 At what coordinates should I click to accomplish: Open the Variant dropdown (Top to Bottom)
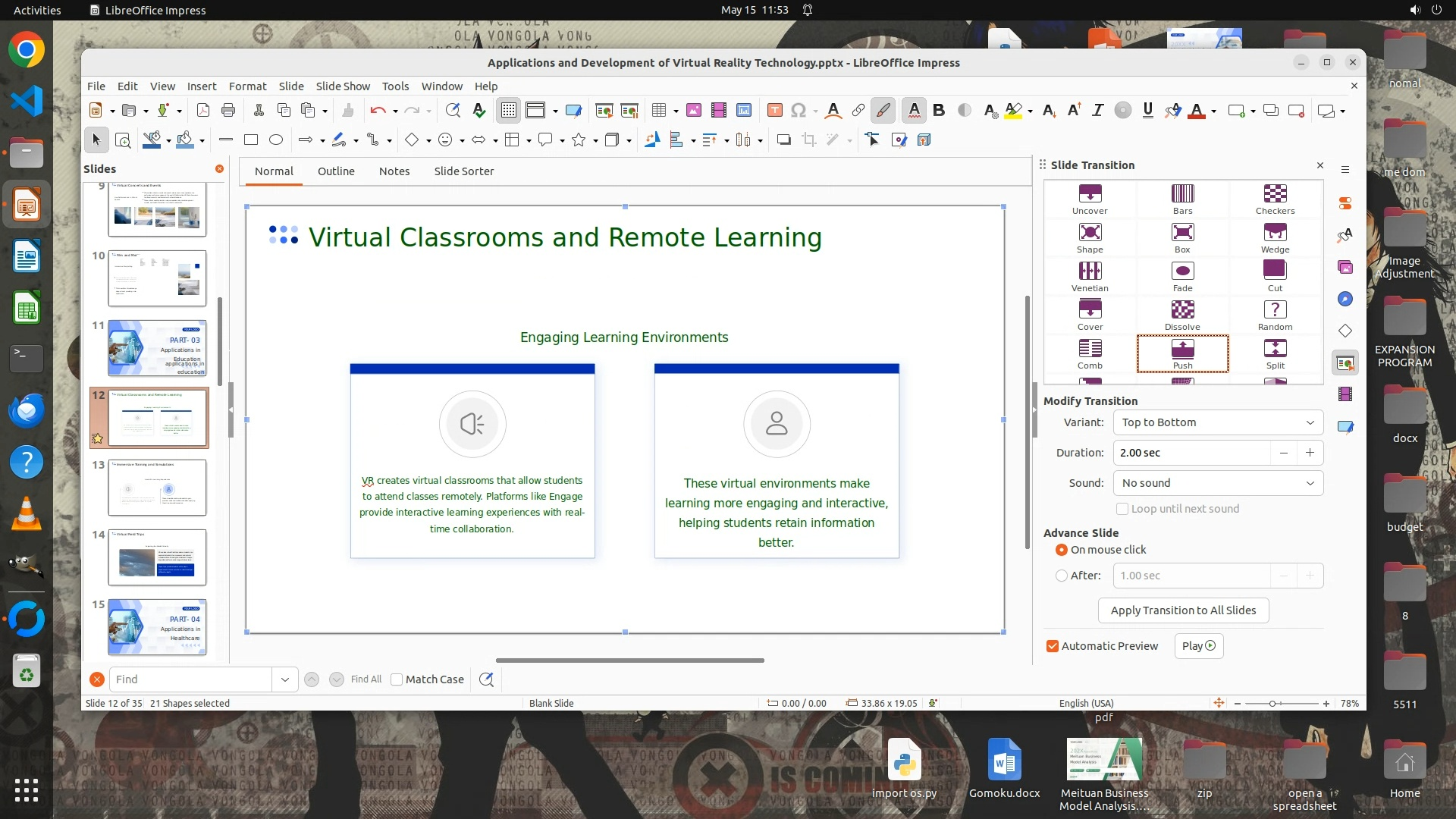coord(1218,422)
